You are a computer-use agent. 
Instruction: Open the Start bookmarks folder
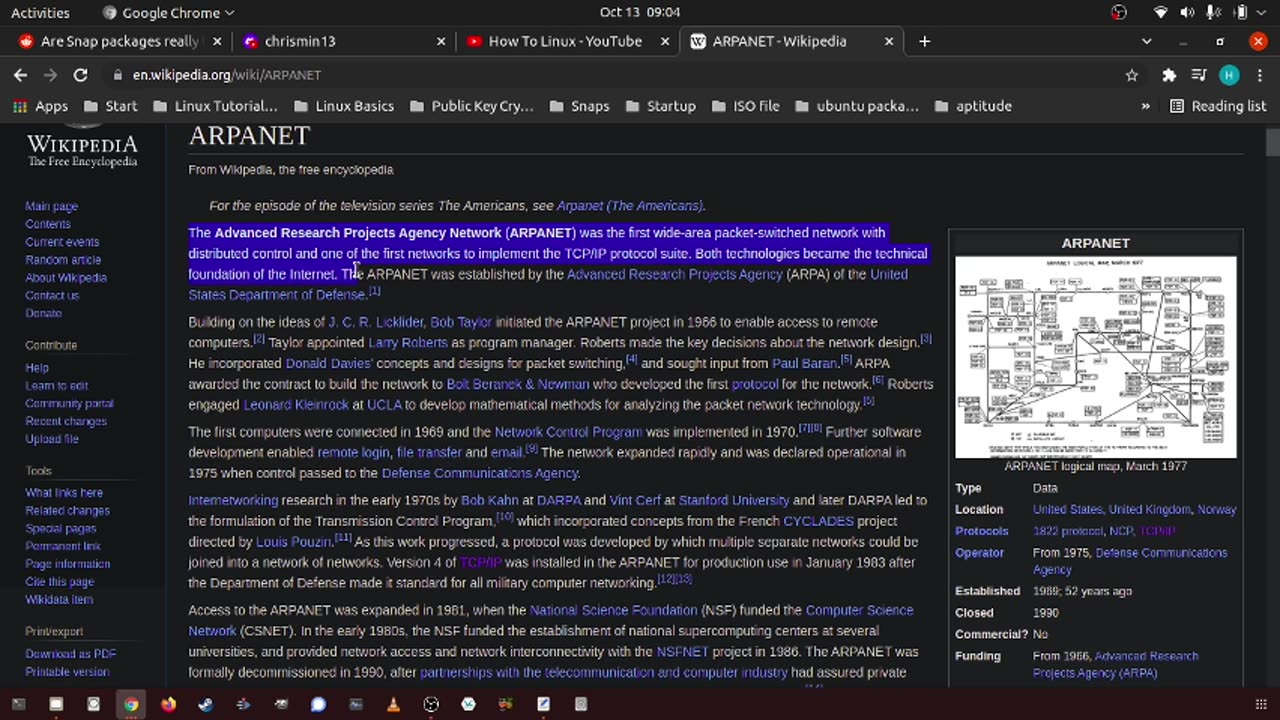pos(111,106)
